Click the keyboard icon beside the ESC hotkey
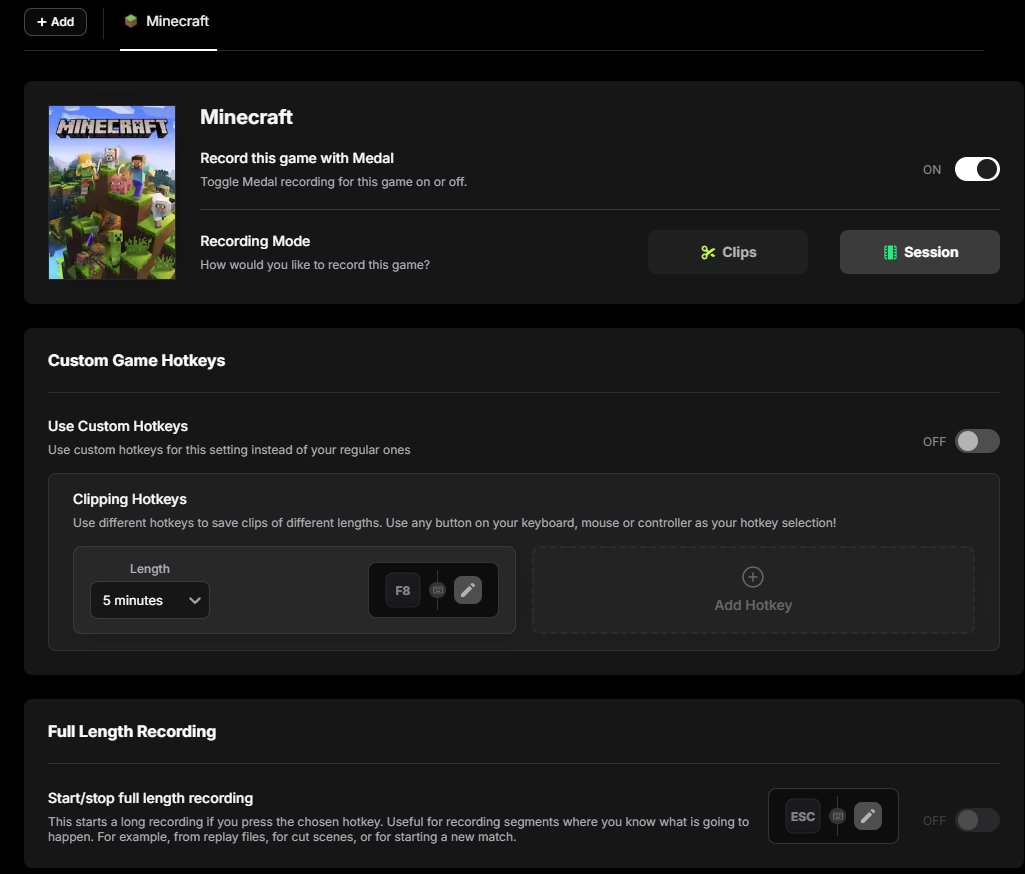 point(837,816)
